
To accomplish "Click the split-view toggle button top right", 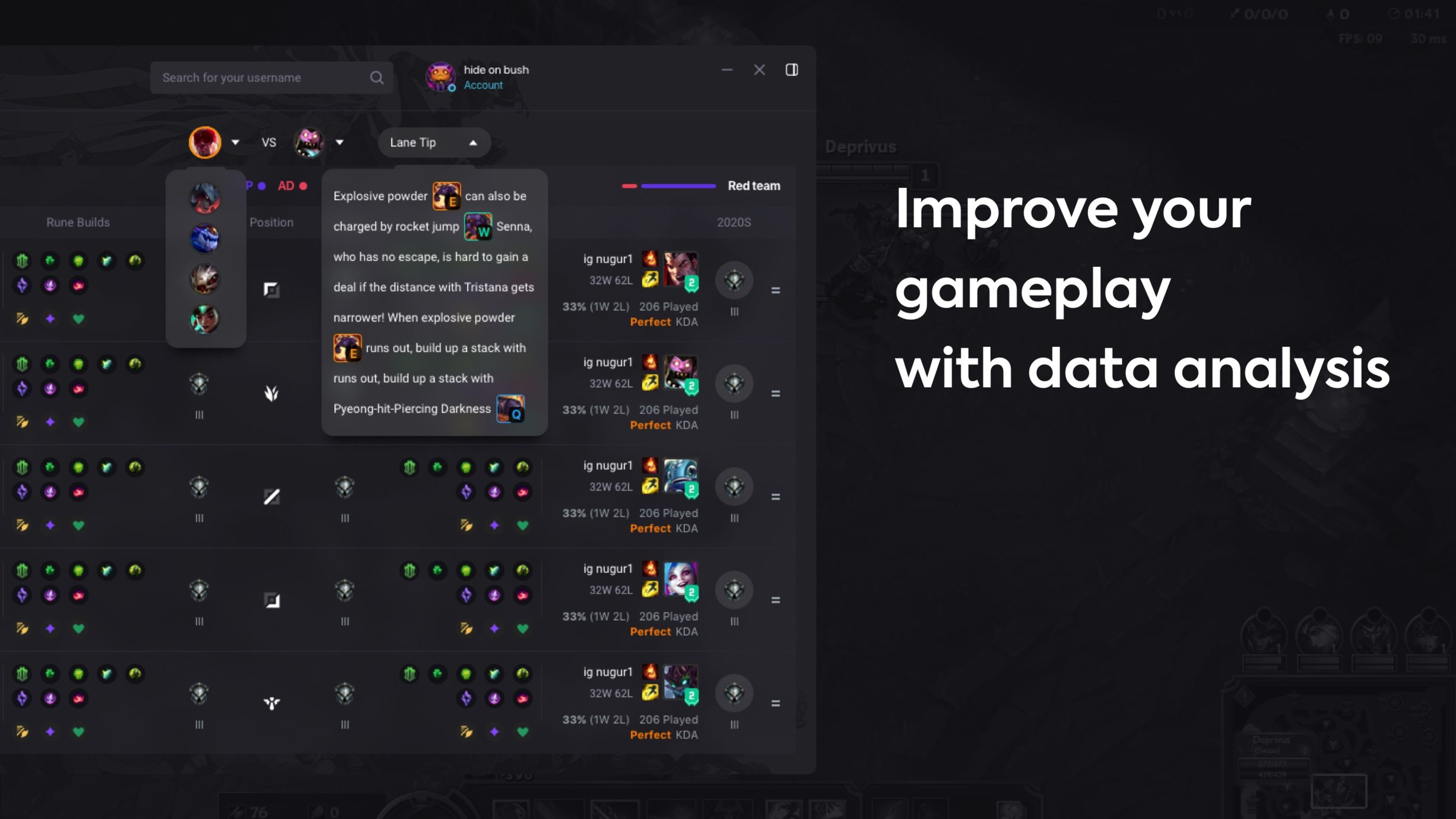I will (x=792, y=68).
